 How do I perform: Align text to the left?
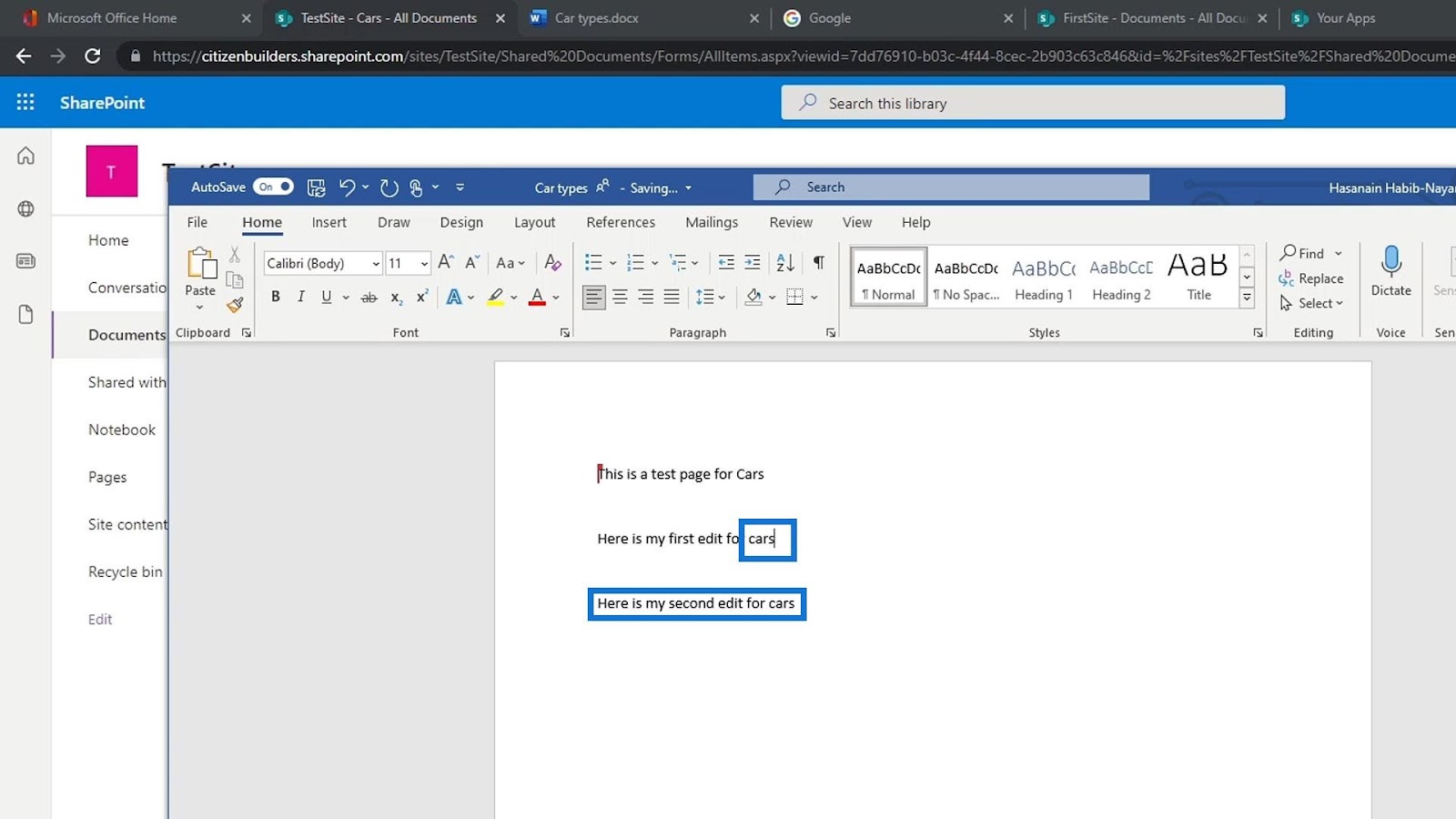coord(593,297)
